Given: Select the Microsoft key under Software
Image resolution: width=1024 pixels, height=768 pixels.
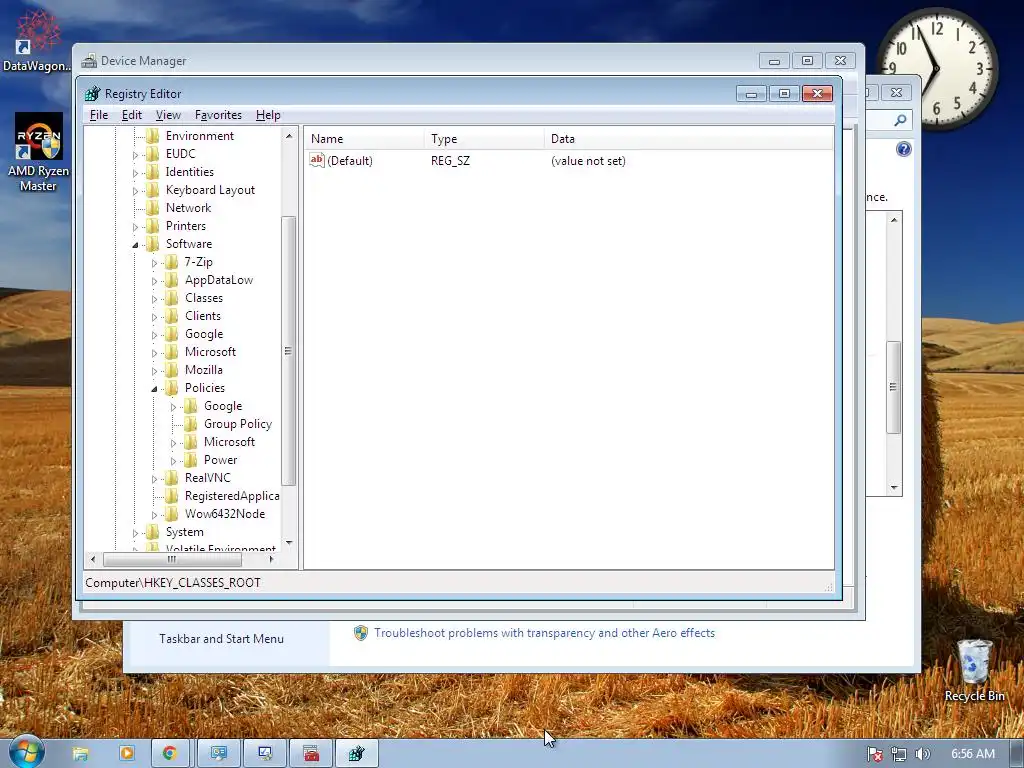Looking at the screenshot, I should point(210,352).
